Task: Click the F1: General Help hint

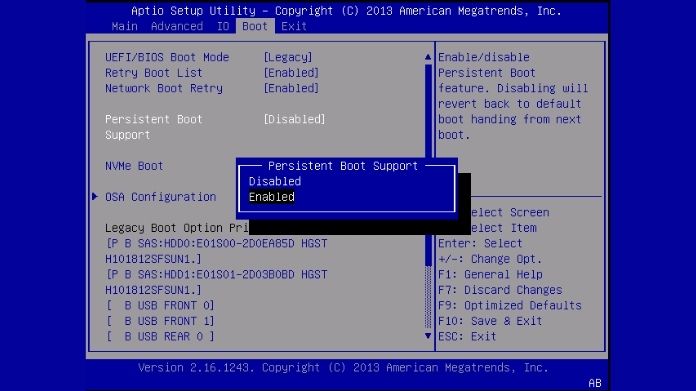Action: pyautogui.click(x=490, y=274)
